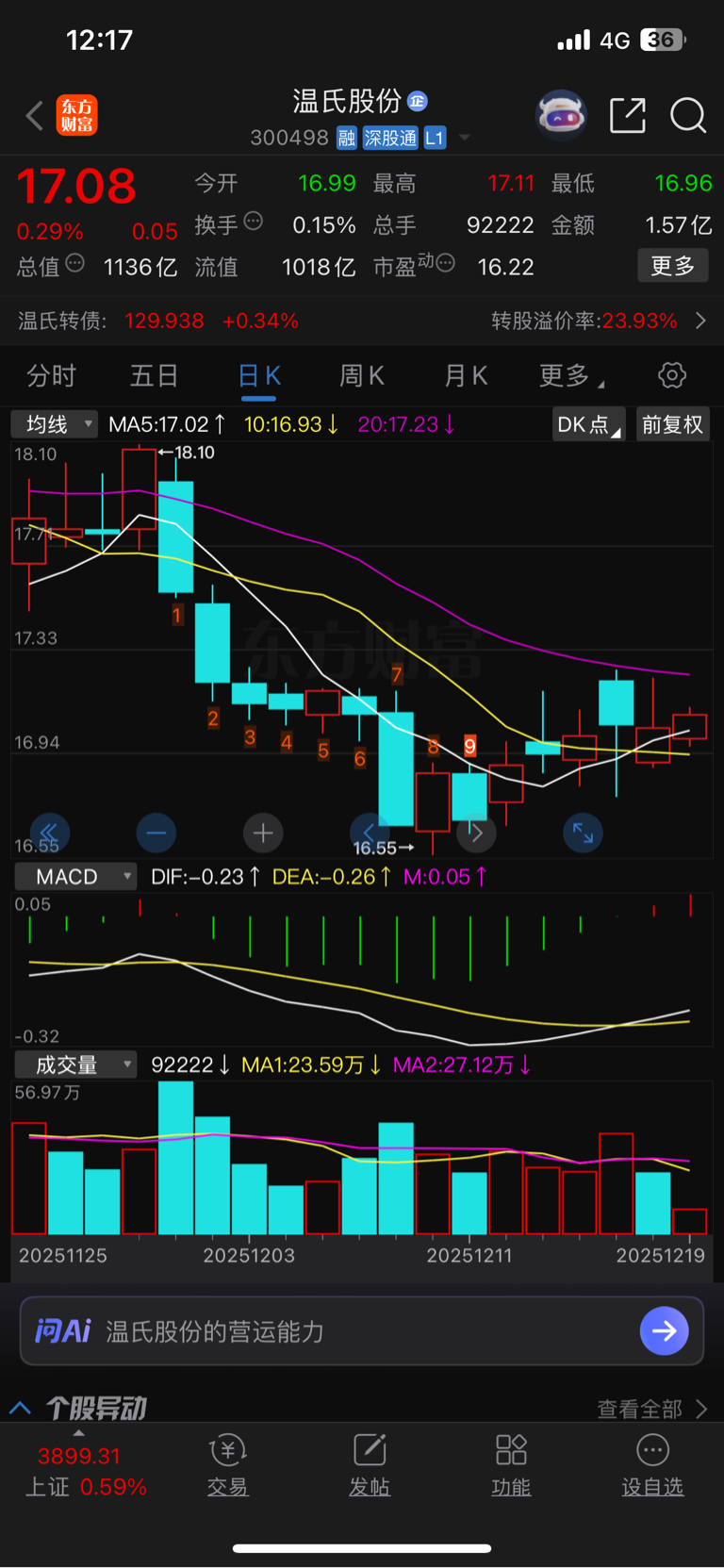Expand 更多 chart period options
Viewport: 724px width, 1568px height.
571,376
